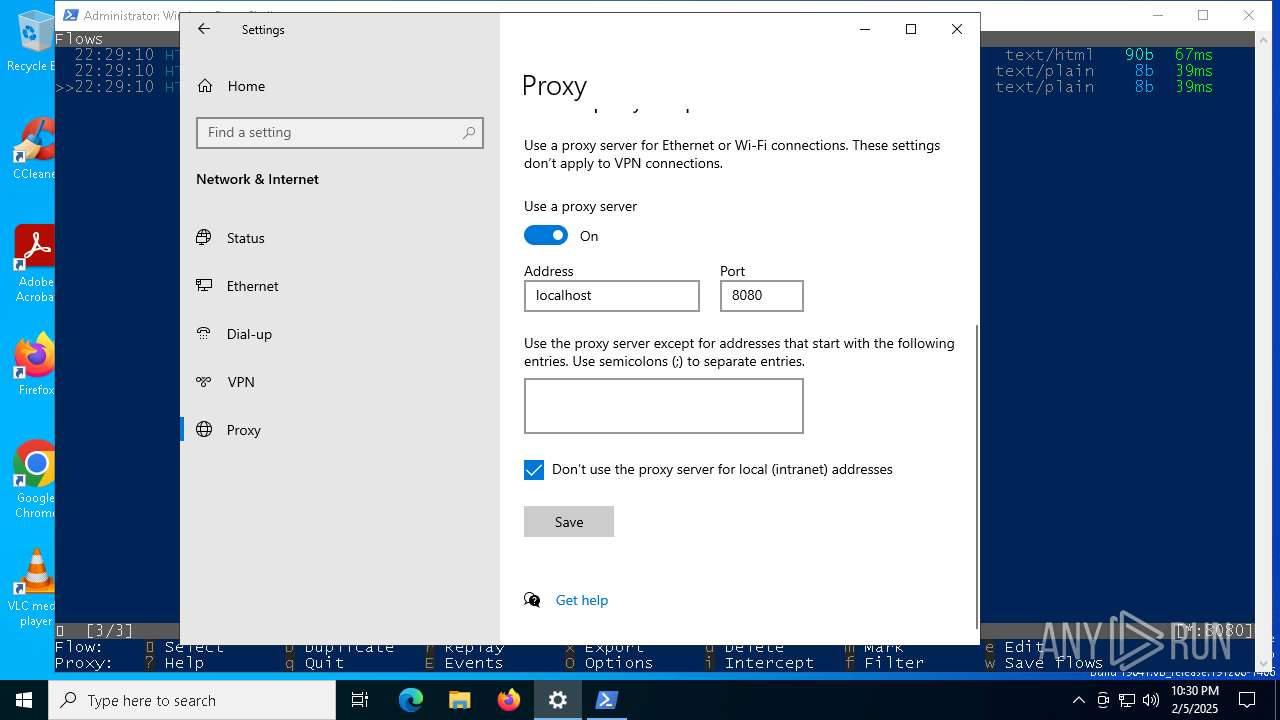
Task: Click the Intercept label in PowerShell window
Action: pos(769,663)
